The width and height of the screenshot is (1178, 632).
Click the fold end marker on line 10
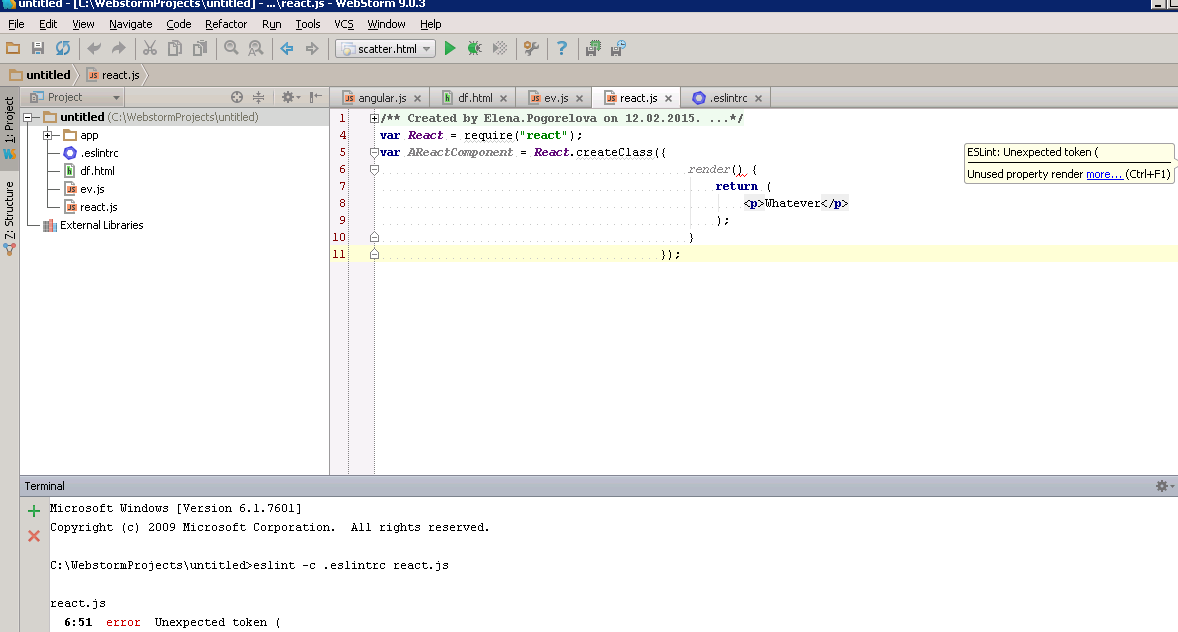374,237
